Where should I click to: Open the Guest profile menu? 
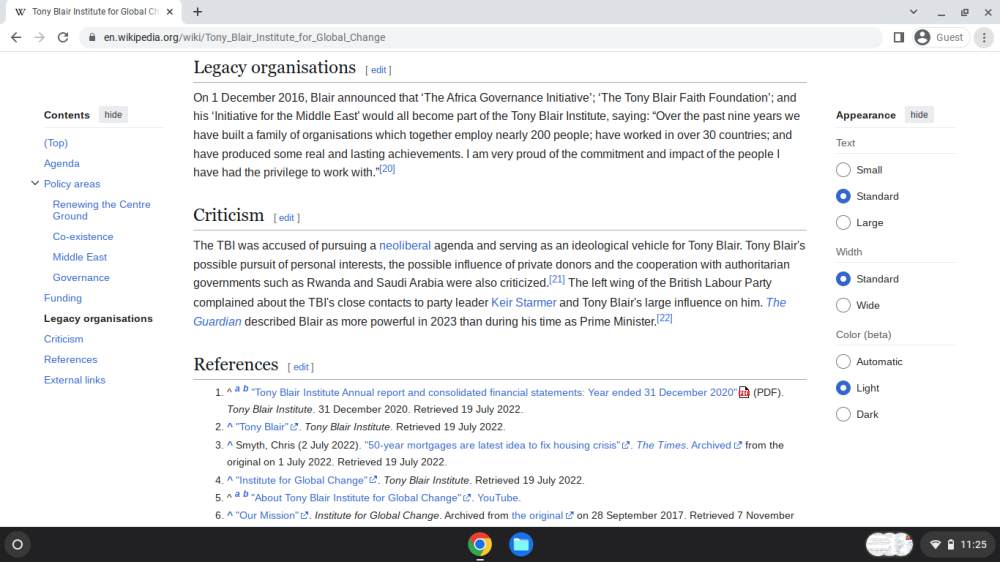click(x=939, y=38)
